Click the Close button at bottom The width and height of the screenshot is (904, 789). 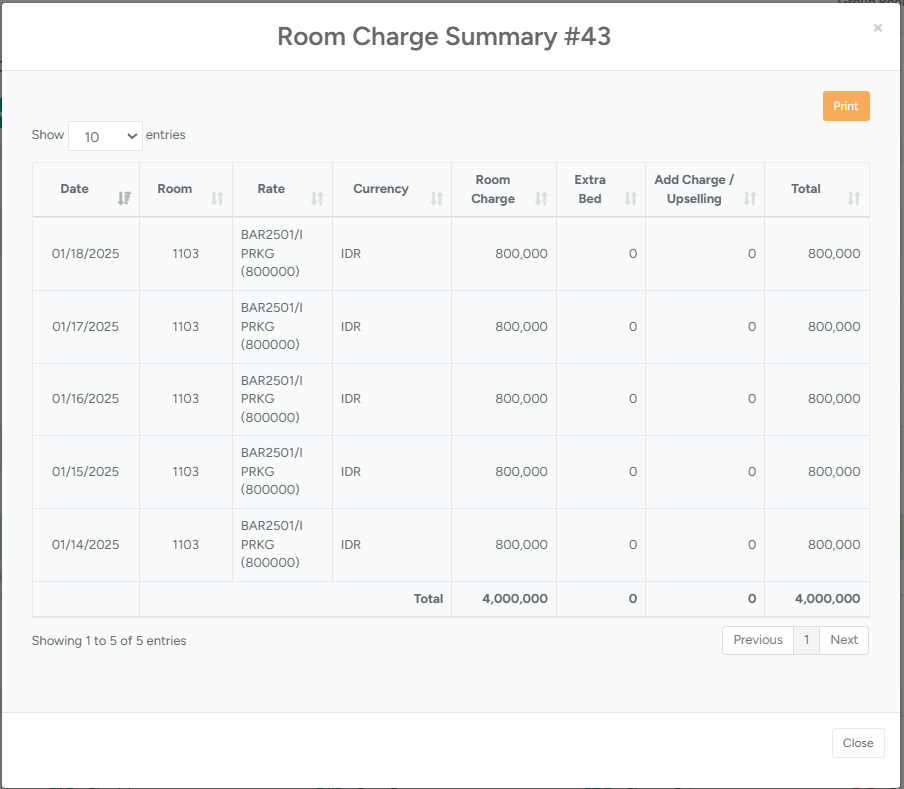point(857,743)
